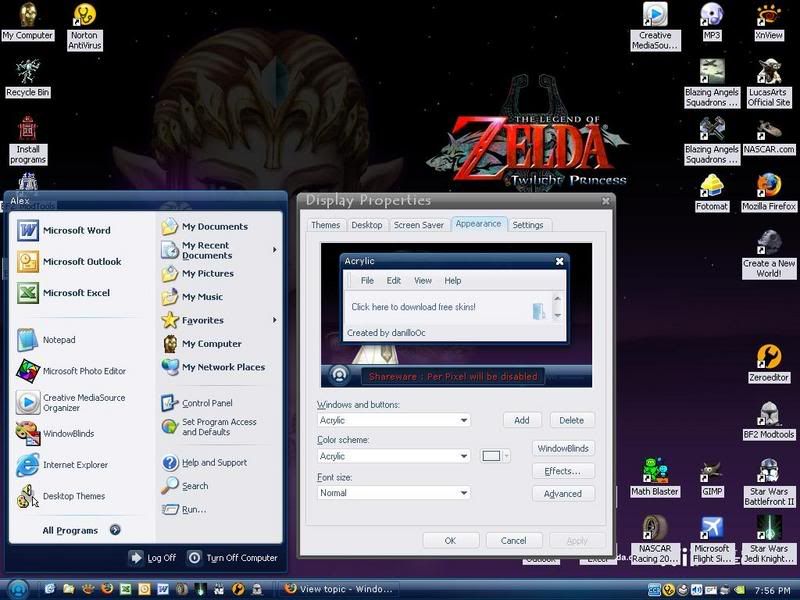
Task: Select Creative MediaSource desktop icon
Action: pos(655,27)
